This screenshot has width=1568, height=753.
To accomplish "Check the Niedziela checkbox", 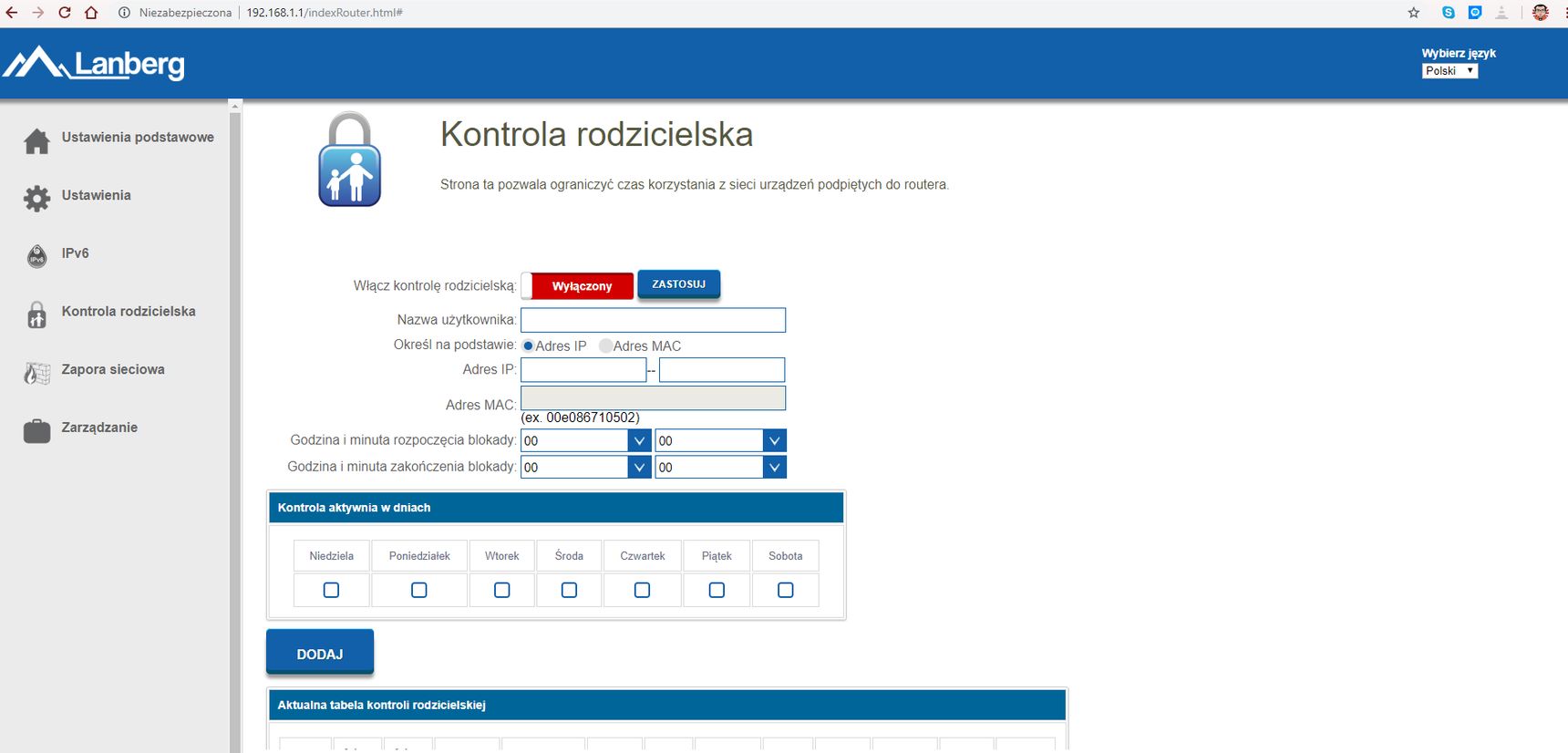I will [x=331, y=590].
